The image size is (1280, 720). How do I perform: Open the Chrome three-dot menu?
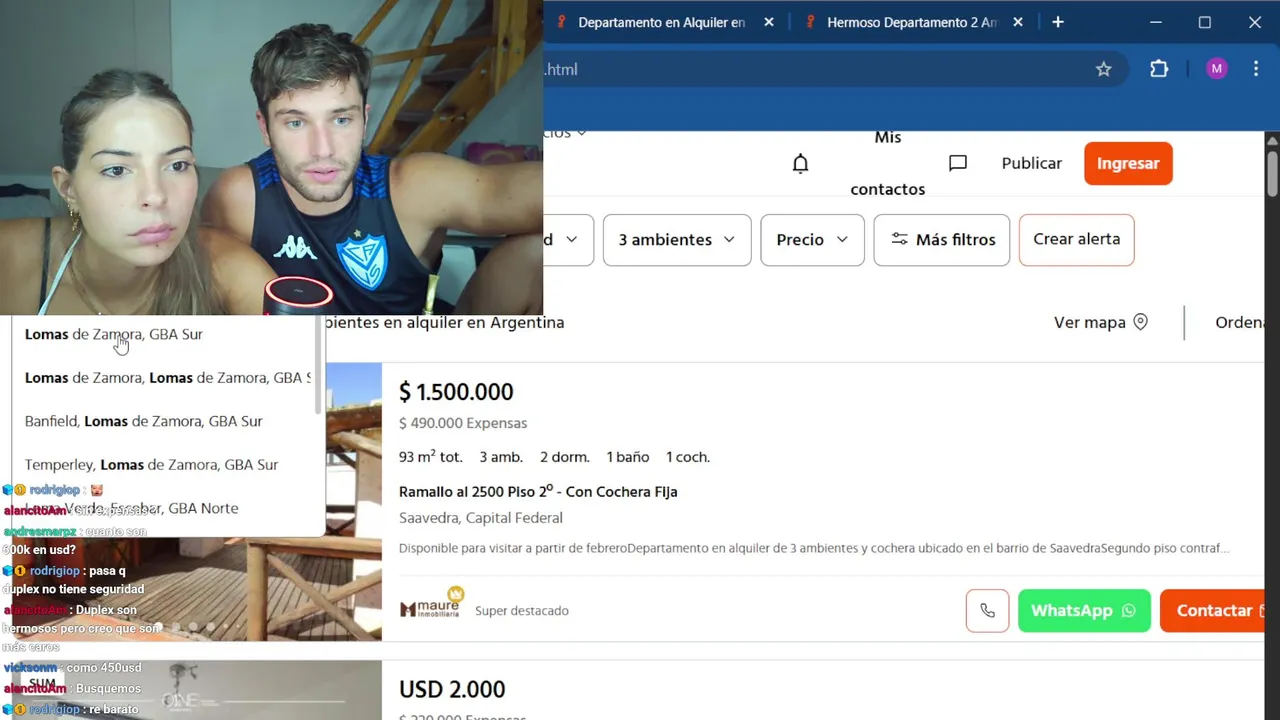tap(1256, 69)
